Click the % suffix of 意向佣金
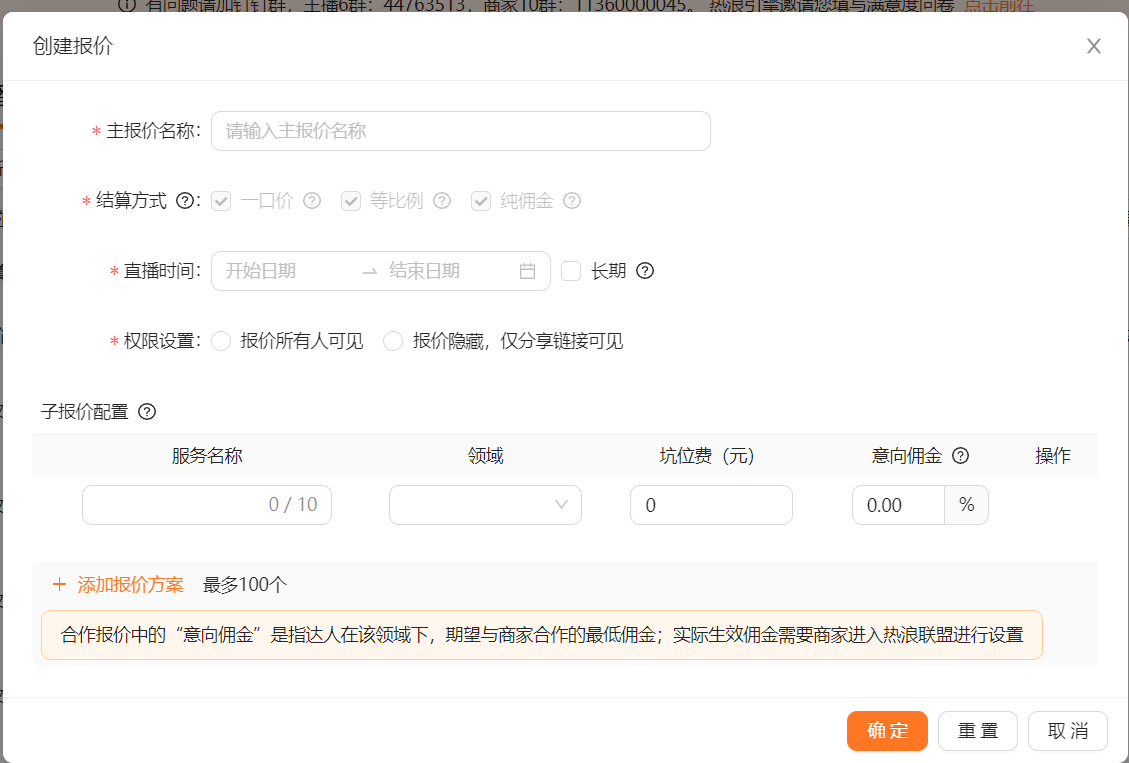The width and height of the screenshot is (1129, 763). point(966,505)
